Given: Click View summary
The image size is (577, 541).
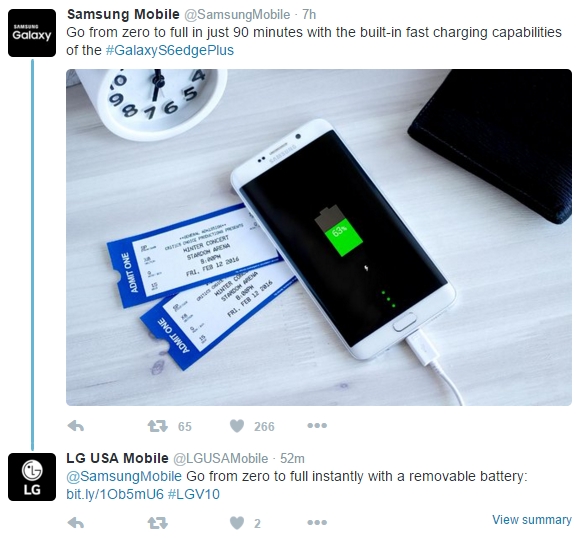Looking at the screenshot, I should pos(532,520).
